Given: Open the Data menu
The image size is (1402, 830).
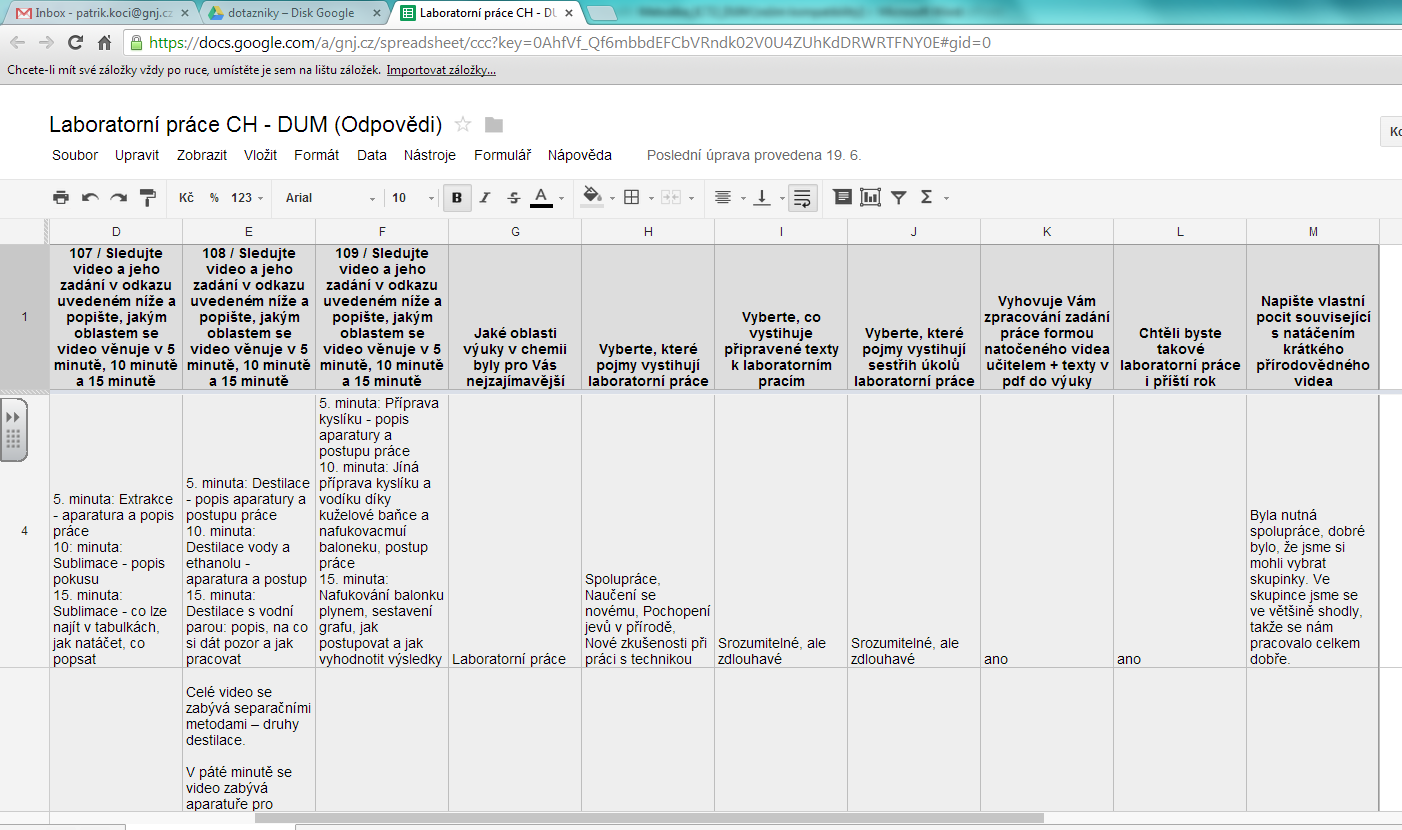Looking at the screenshot, I should click(372, 155).
